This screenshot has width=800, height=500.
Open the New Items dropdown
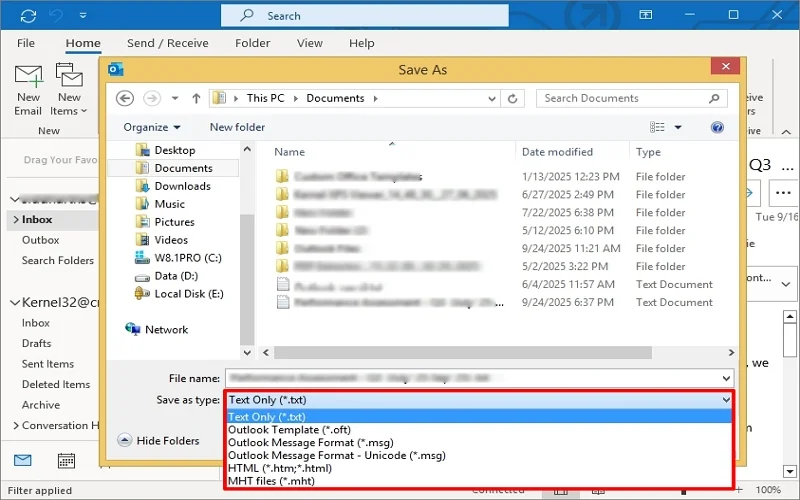point(69,104)
